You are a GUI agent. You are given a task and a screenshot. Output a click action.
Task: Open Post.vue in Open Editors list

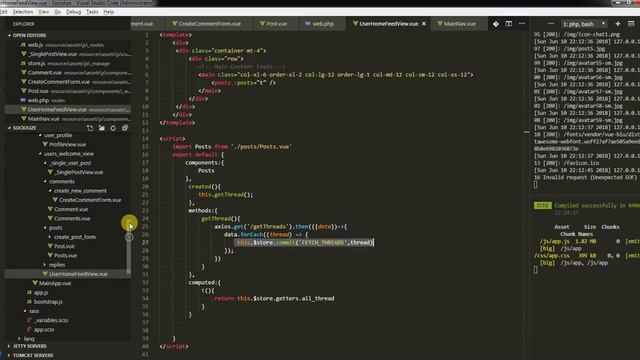tap(67, 91)
